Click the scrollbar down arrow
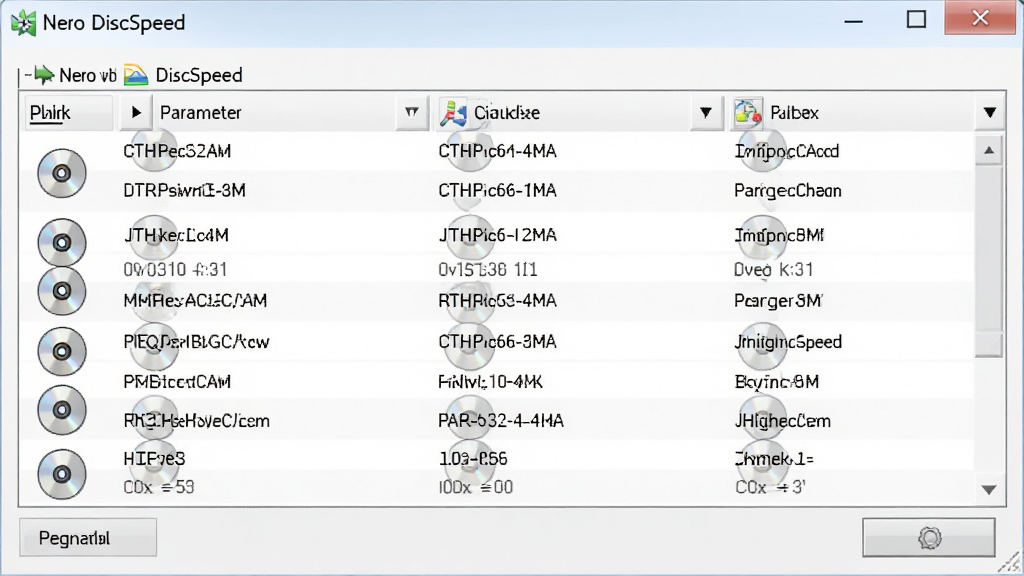The height and width of the screenshot is (576, 1024). [989, 490]
